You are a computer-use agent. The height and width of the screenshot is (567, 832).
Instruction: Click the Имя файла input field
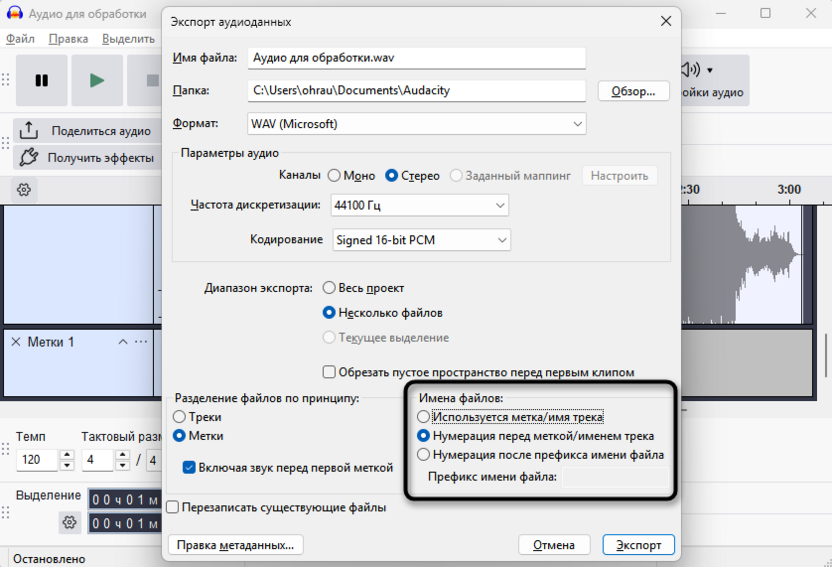point(417,58)
